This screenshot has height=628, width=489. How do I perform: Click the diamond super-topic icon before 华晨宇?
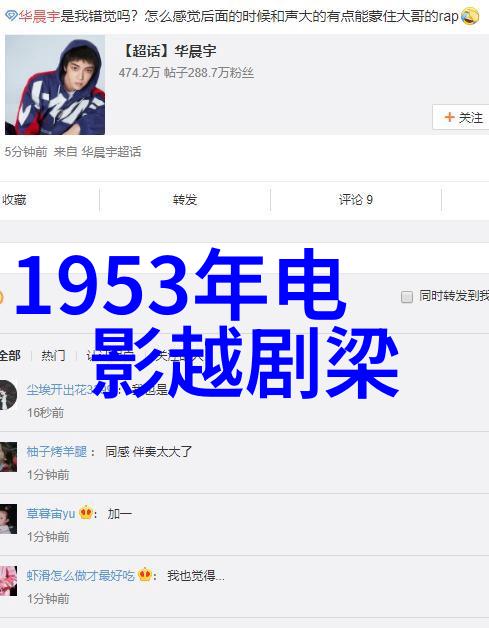(x=12, y=16)
